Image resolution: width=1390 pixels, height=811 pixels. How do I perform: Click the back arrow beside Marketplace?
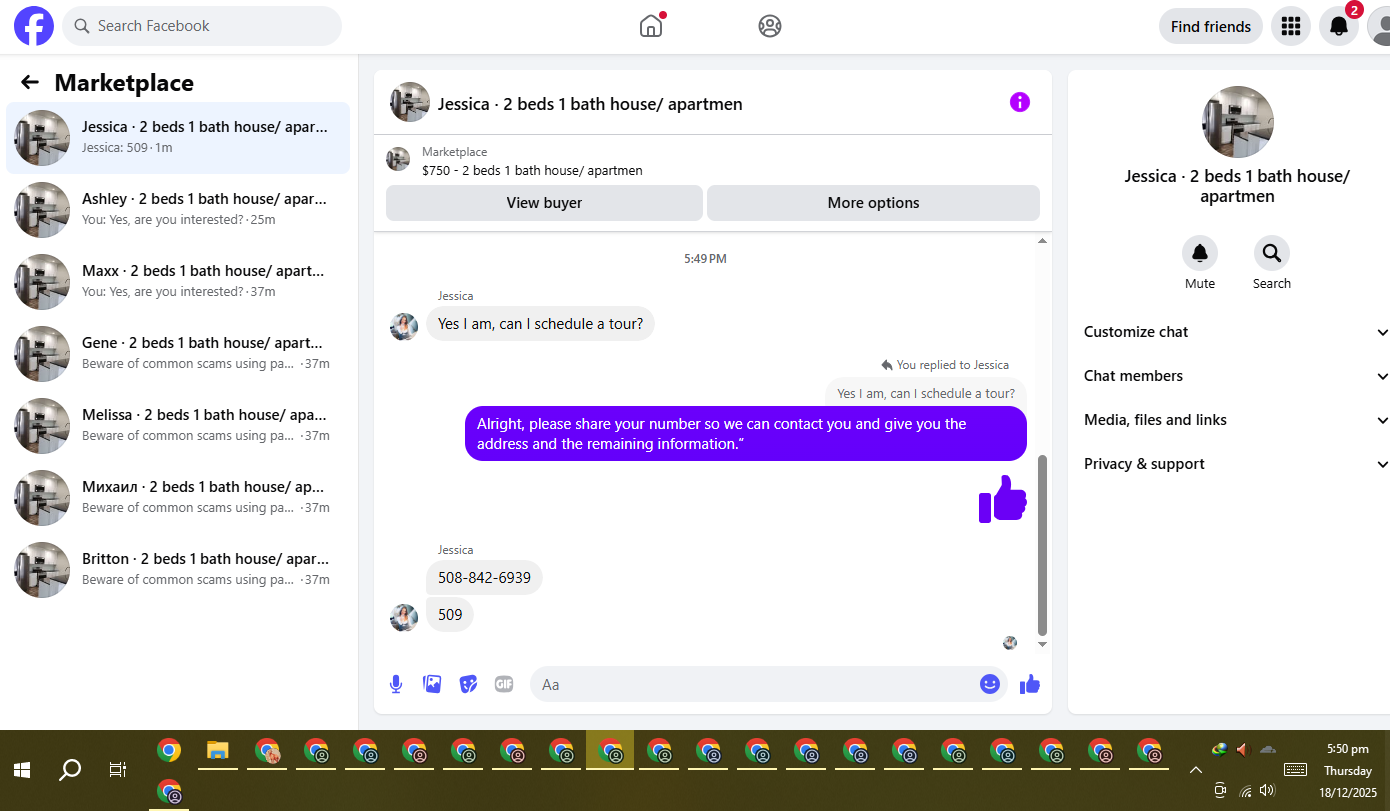point(30,82)
